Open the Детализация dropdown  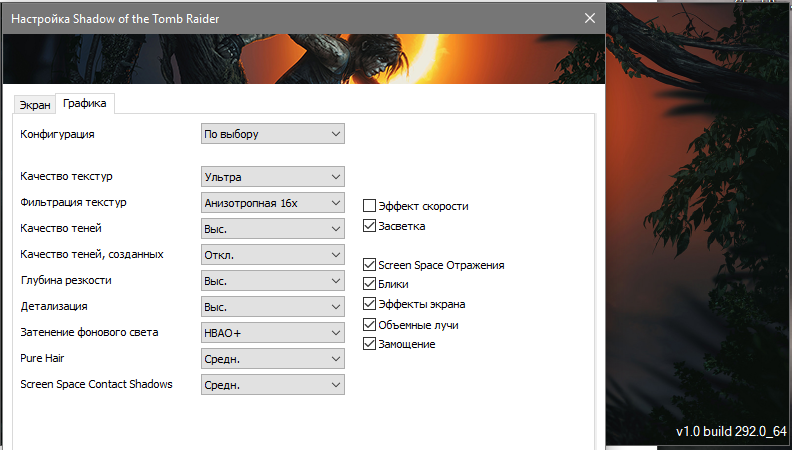pos(273,307)
